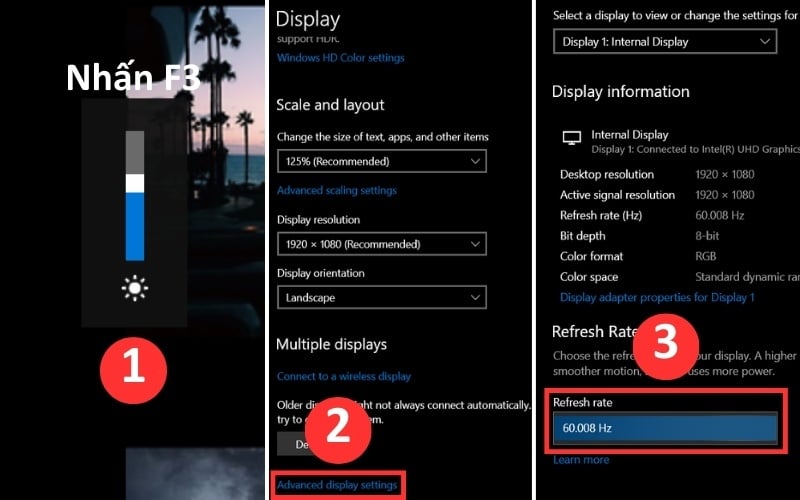Click the sun brightness icon
Viewport: 800px width, 500px height.
click(134, 290)
